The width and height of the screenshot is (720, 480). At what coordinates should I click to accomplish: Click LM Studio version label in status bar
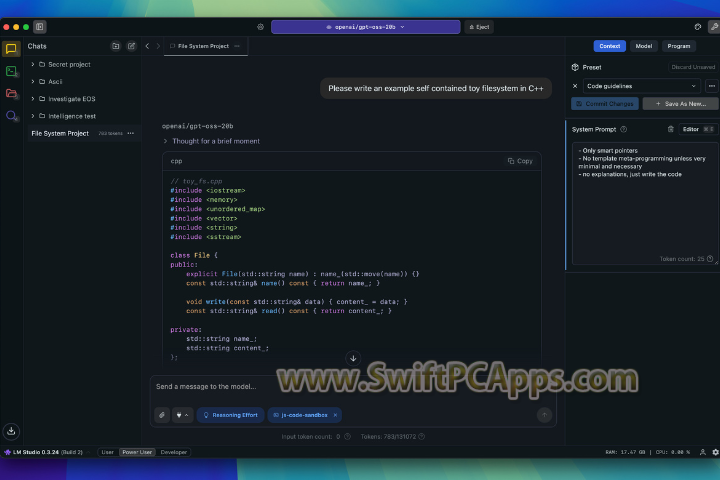tap(44, 452)
